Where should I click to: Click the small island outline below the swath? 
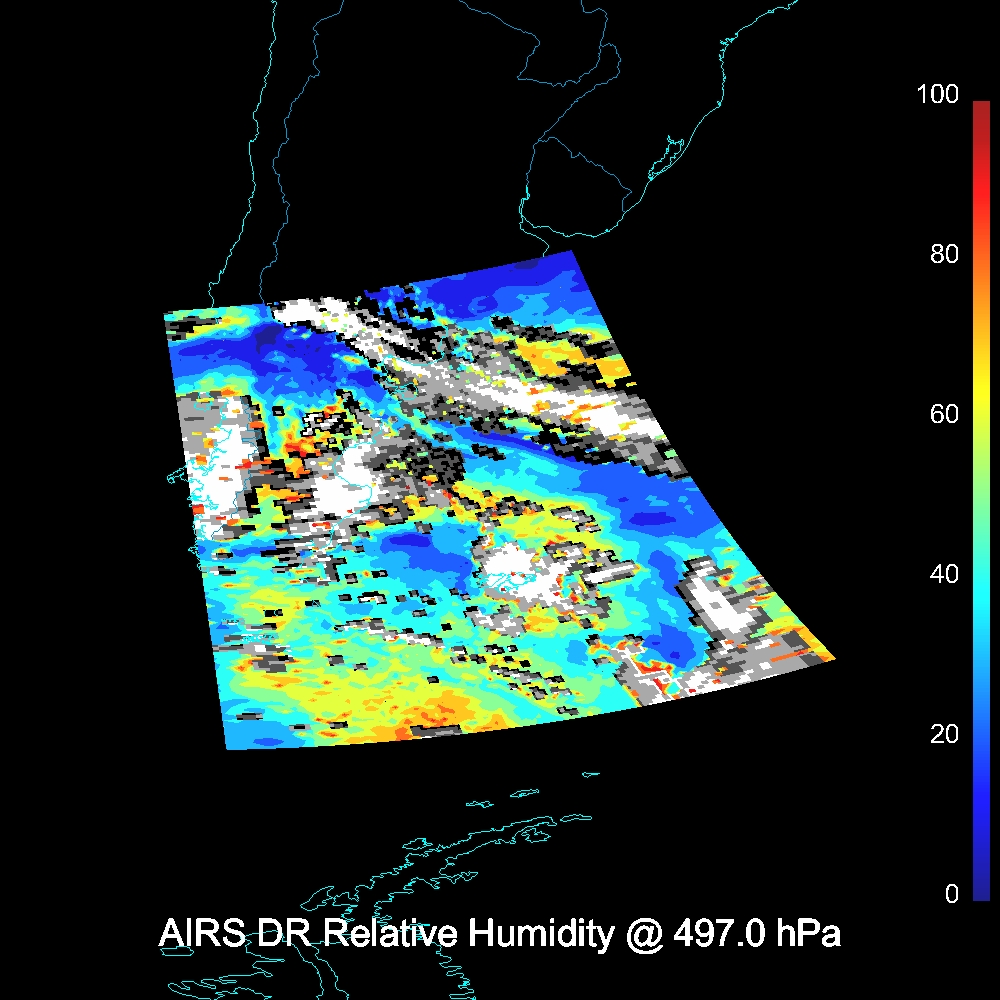pos(590,773)
